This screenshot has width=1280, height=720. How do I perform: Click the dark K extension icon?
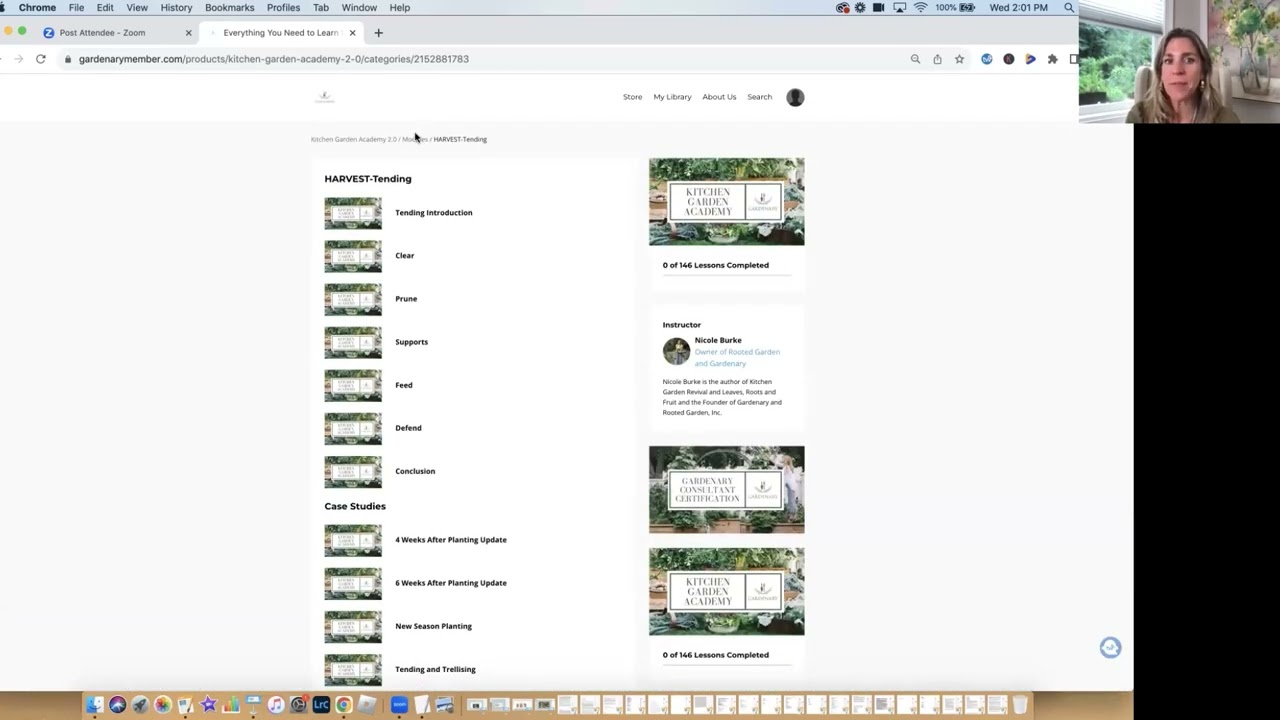1009,59
